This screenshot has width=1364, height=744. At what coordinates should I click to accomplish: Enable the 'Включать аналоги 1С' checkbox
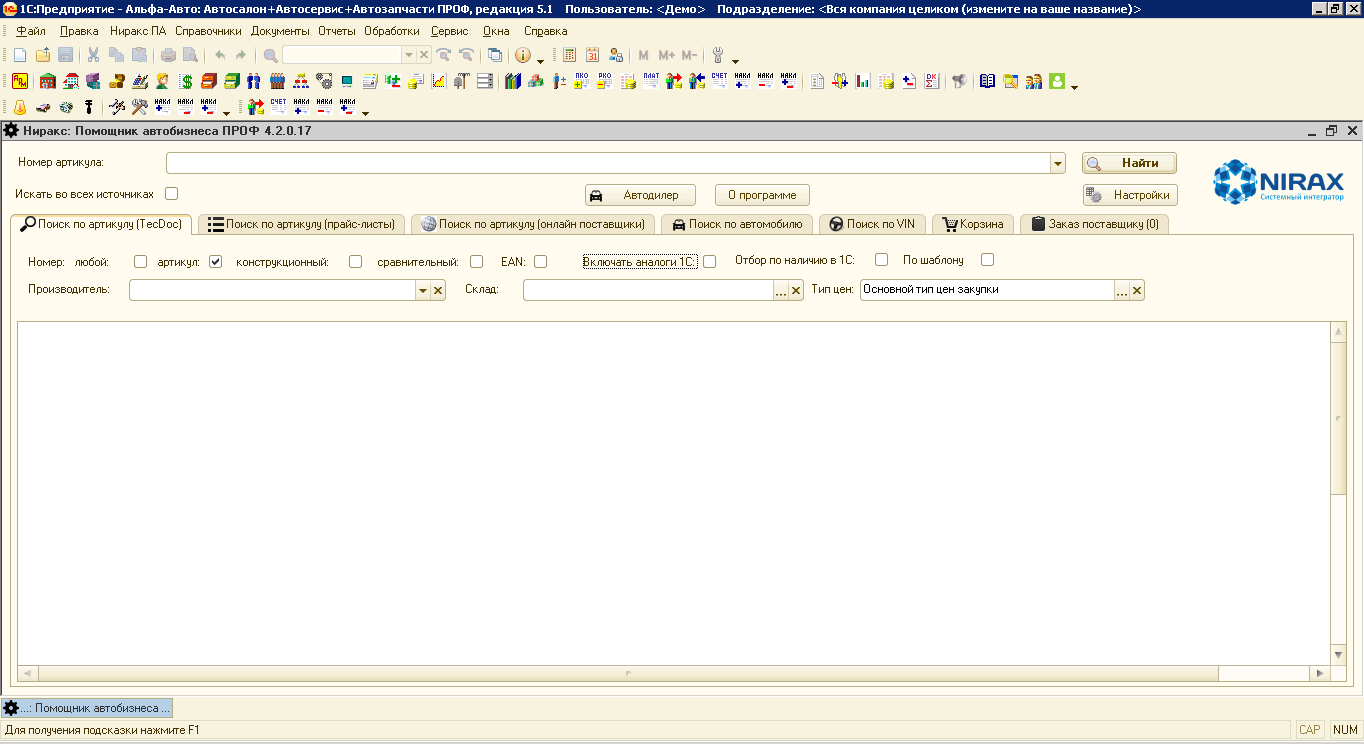709,262
